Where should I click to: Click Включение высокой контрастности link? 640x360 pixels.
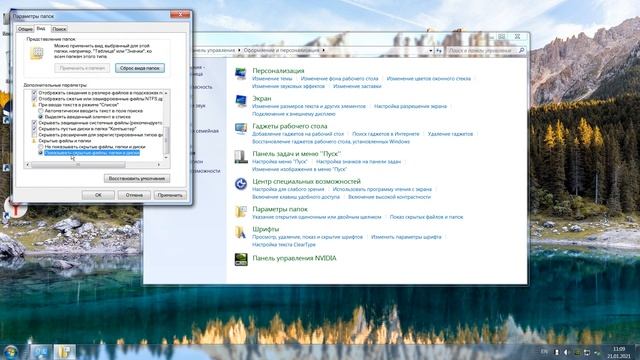point(389,197)
